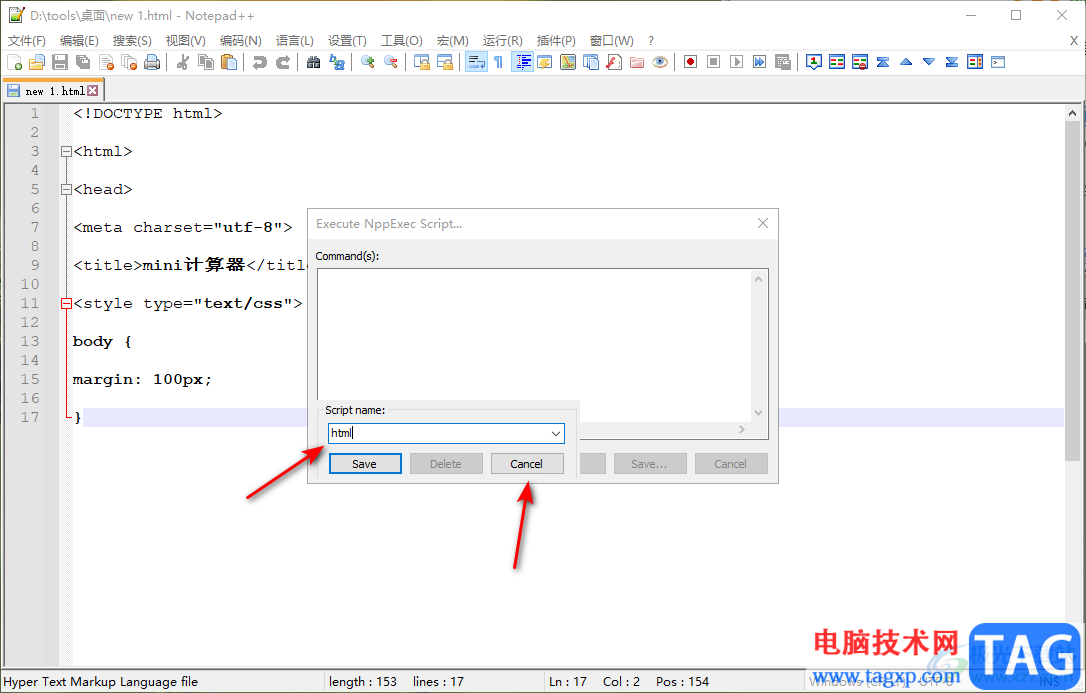
Task: Close the Execute NppExec Script dialog
Action: 763,223
